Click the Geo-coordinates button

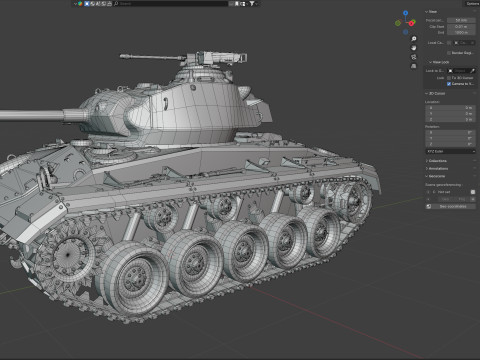pos(451,206)
